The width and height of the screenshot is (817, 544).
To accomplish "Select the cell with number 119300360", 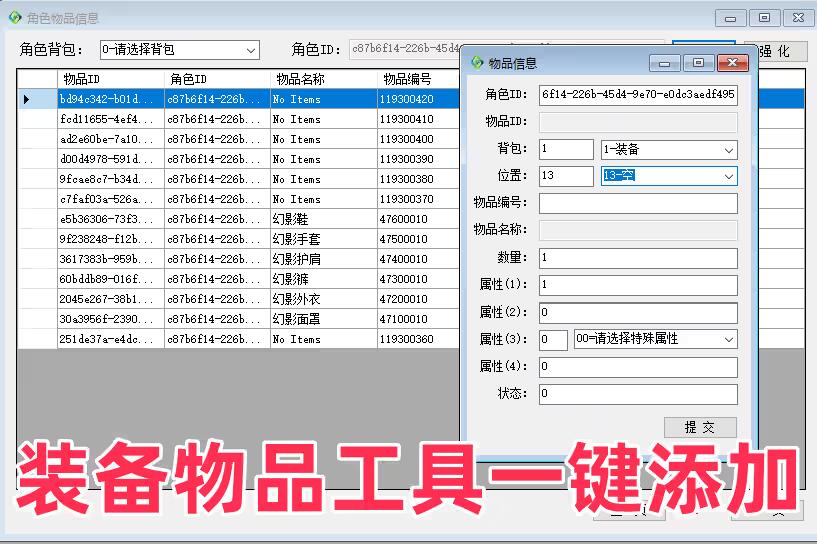I will 418,339.
